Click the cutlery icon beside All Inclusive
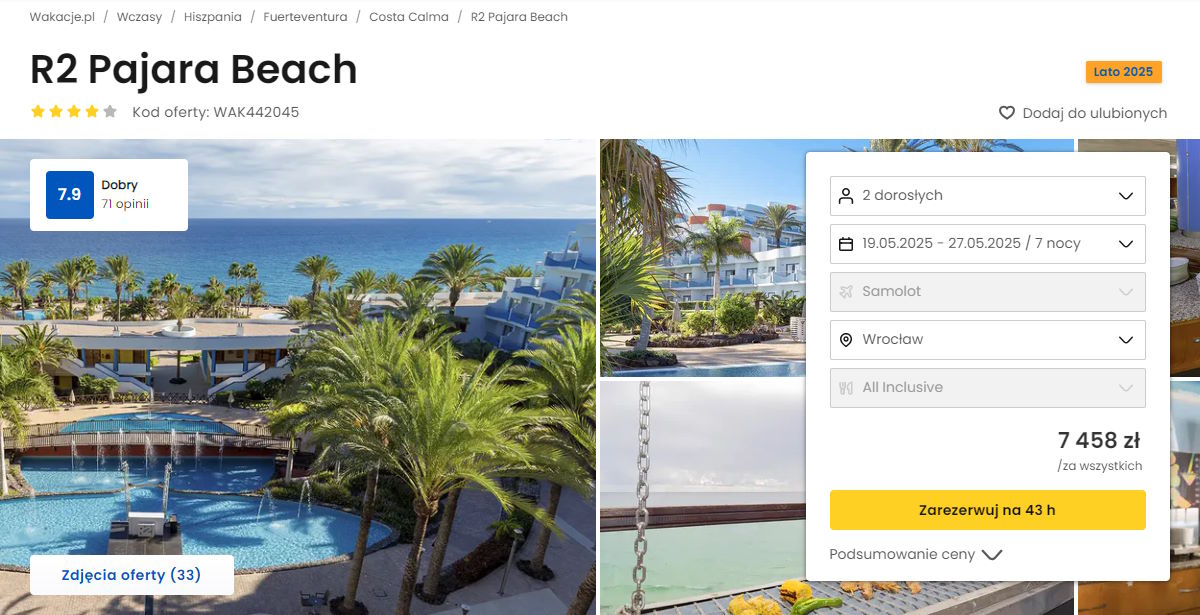 click(846, 388)
